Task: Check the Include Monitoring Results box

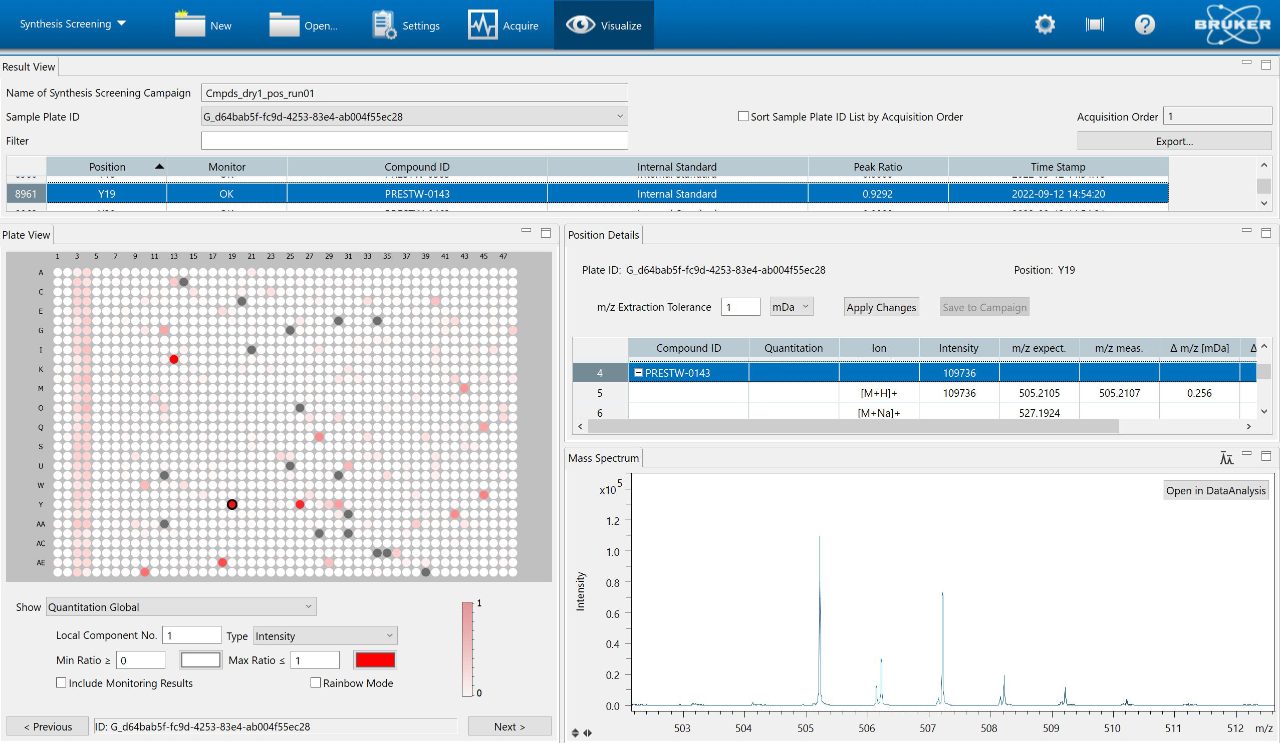Action: (62, 682)
